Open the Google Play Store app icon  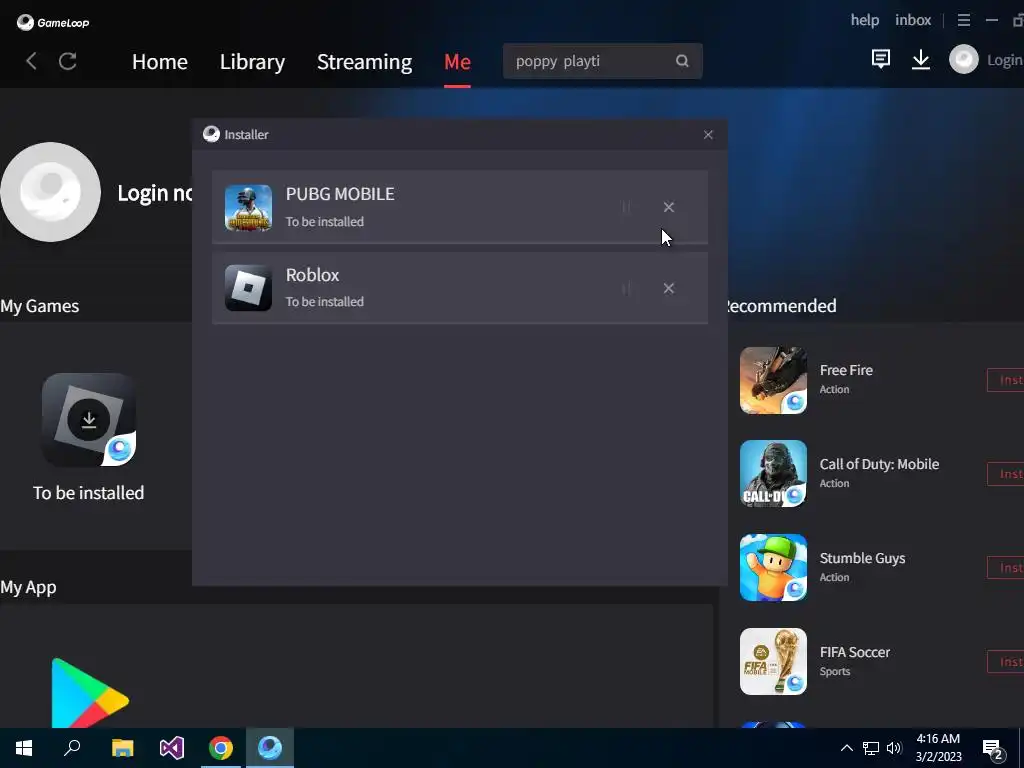click(x=89, y=693)
